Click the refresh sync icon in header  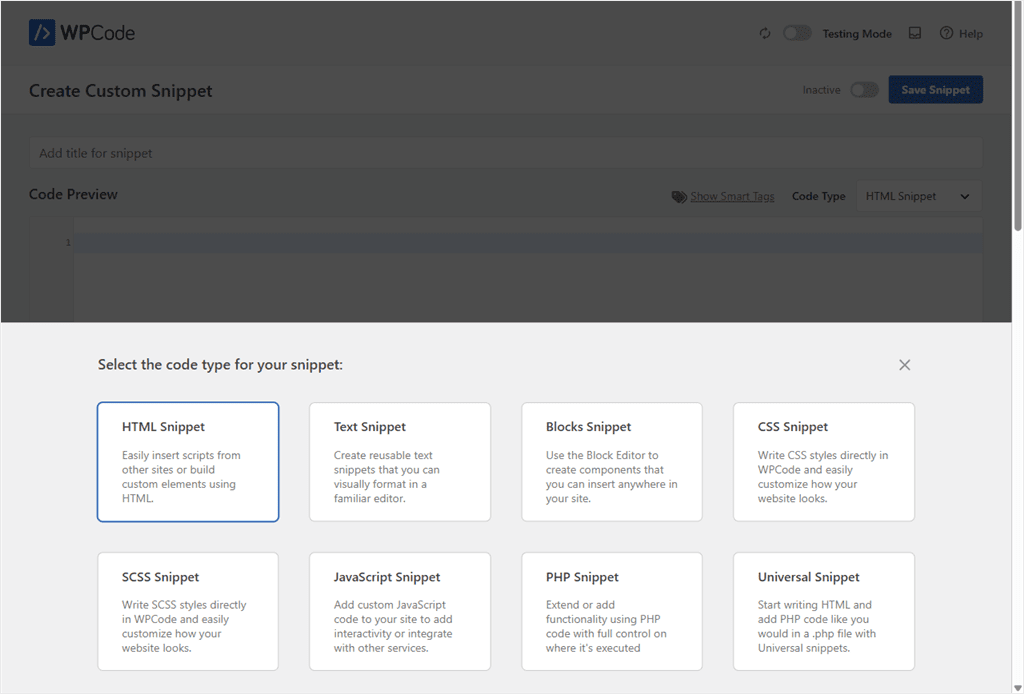(765, 33)
